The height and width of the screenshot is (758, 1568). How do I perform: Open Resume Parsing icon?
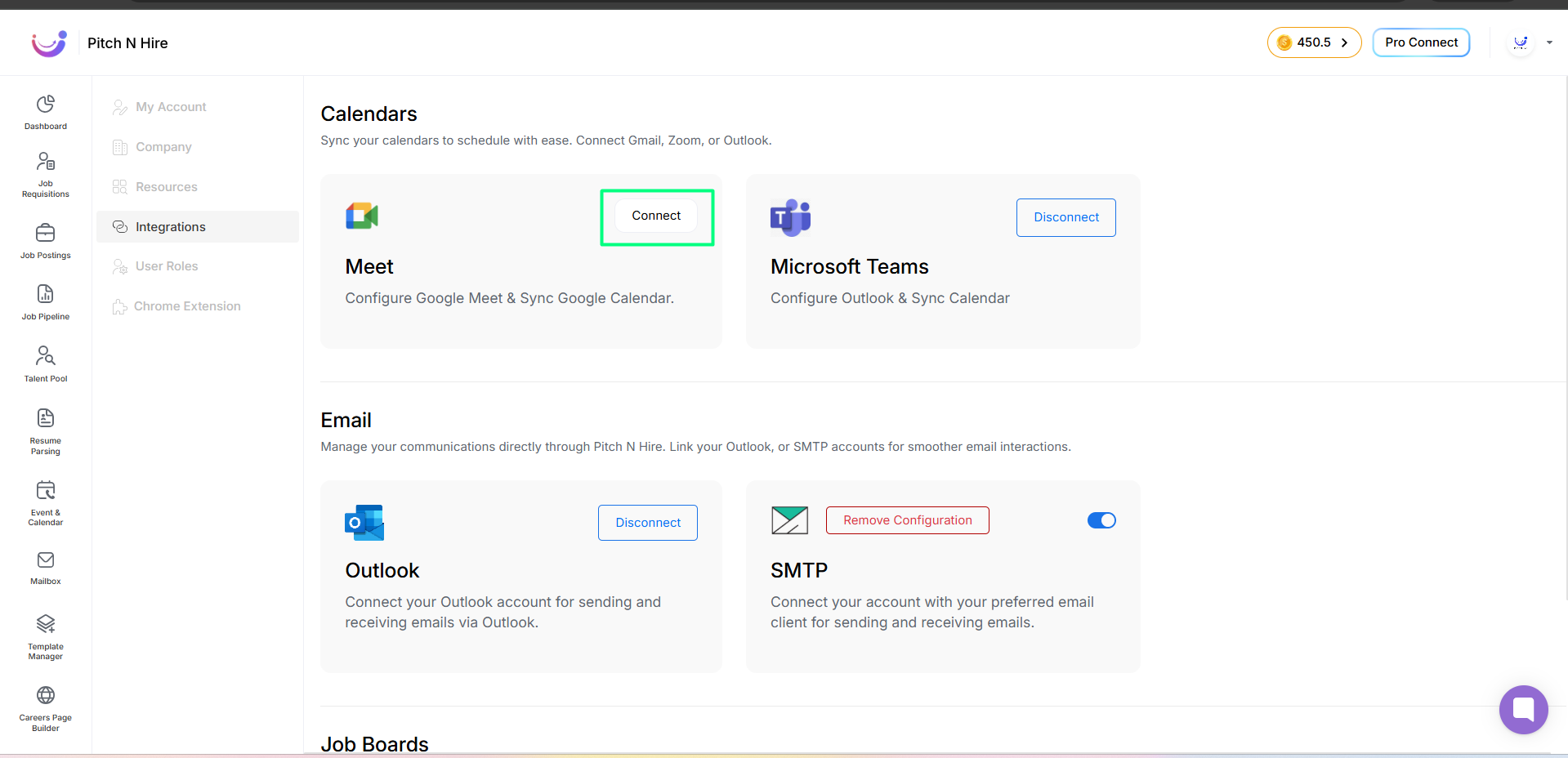point(46,418)
